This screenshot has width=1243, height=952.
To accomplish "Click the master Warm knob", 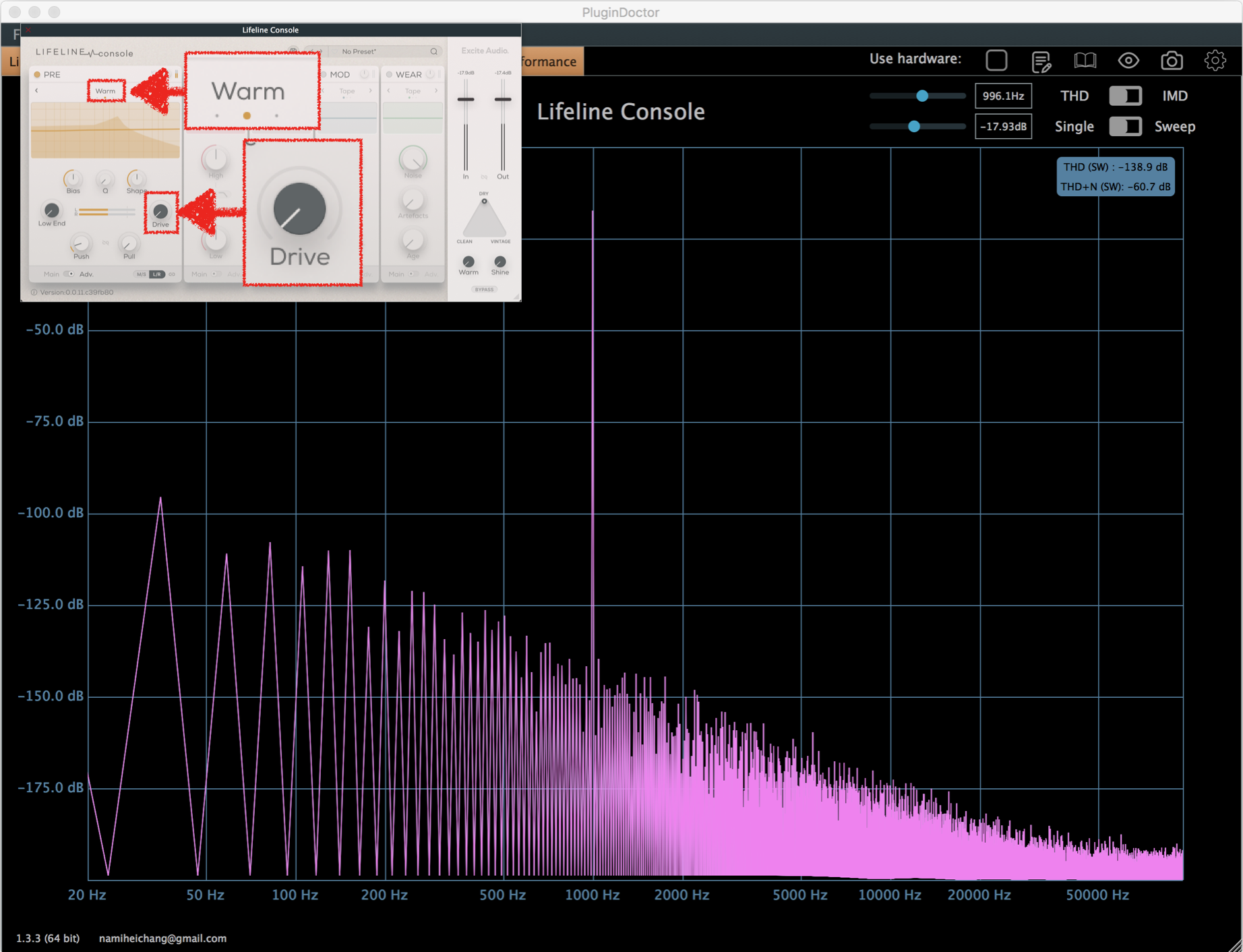I will coord(468,262).
